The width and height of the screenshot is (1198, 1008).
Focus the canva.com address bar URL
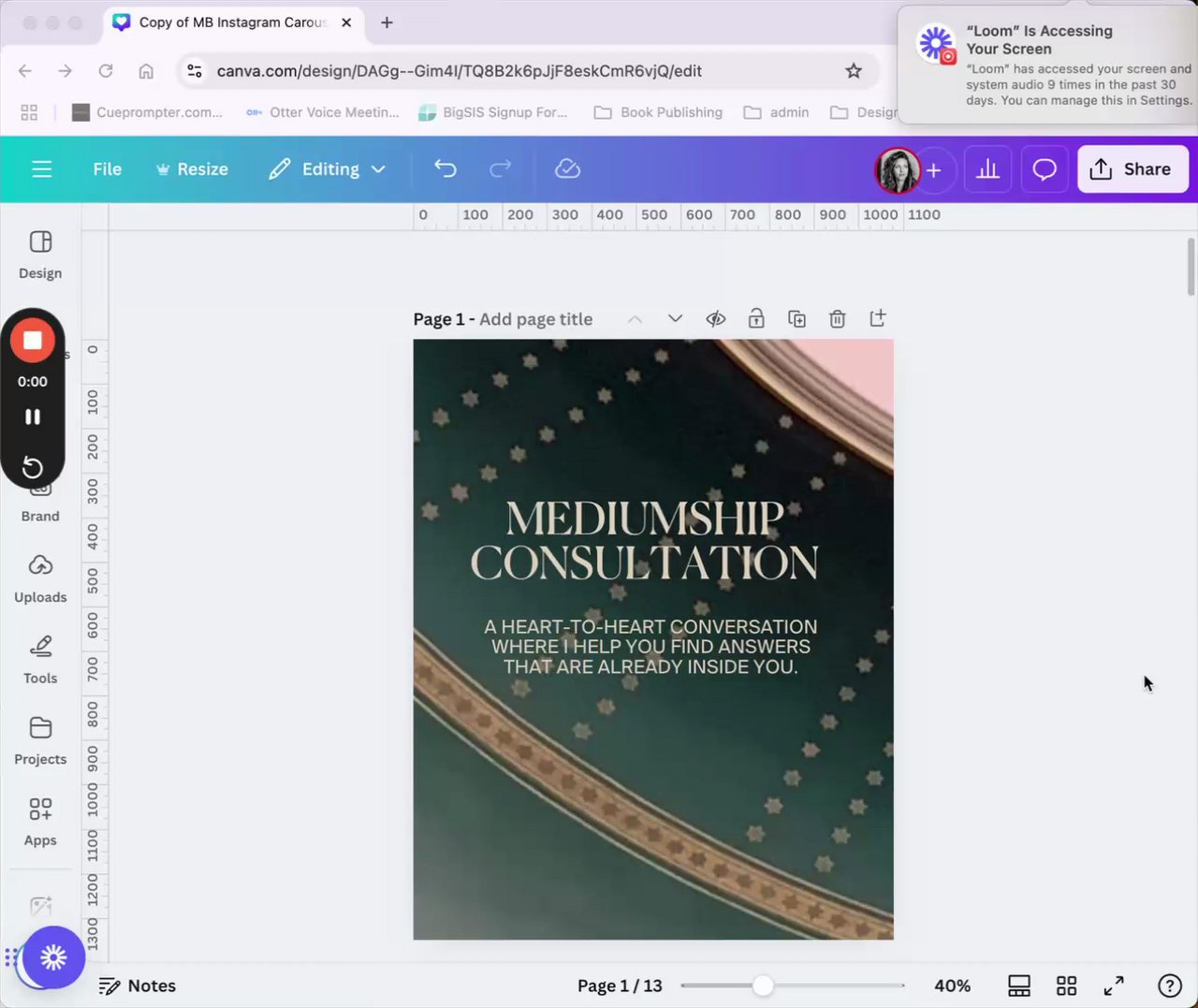click(x=459, y=71)
